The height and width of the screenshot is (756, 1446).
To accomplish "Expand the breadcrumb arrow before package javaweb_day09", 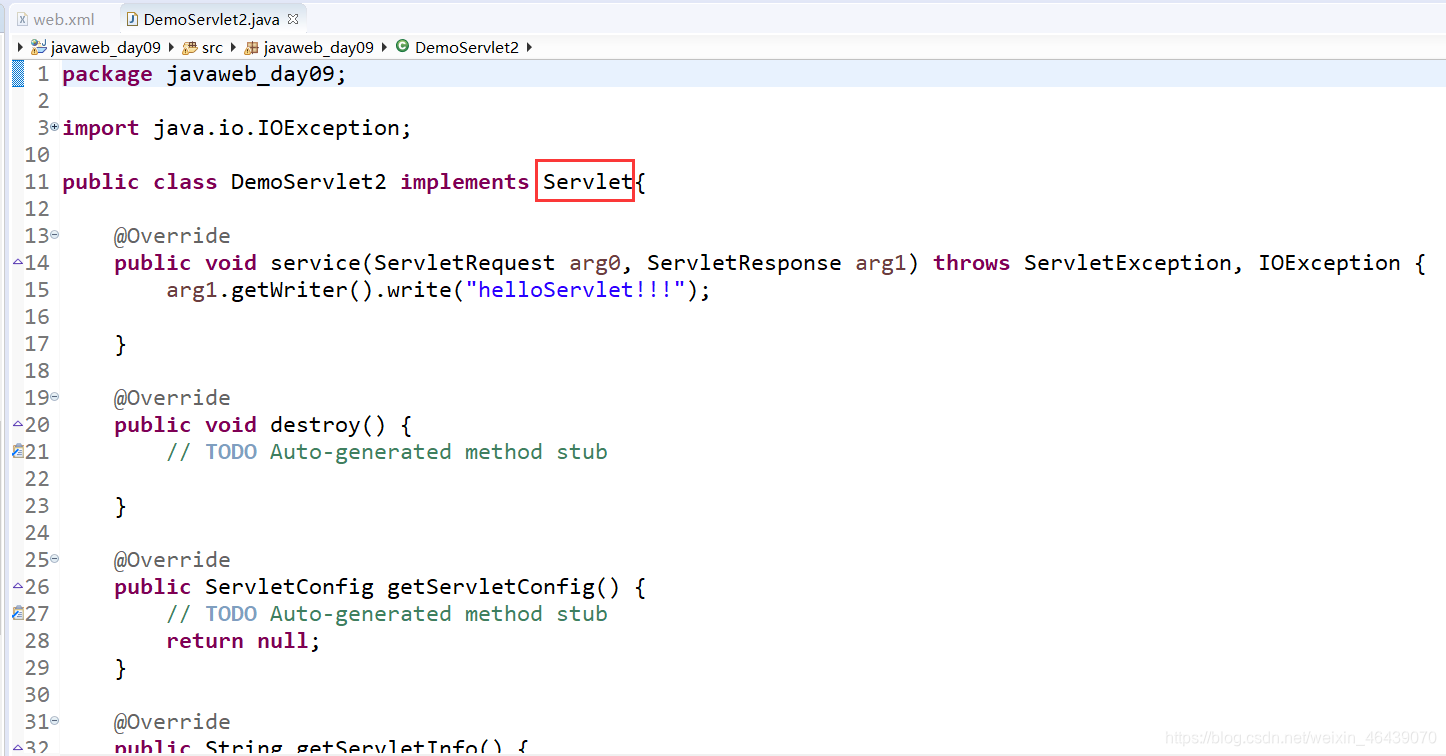I will pyautogui.click(x=234, y=47).
